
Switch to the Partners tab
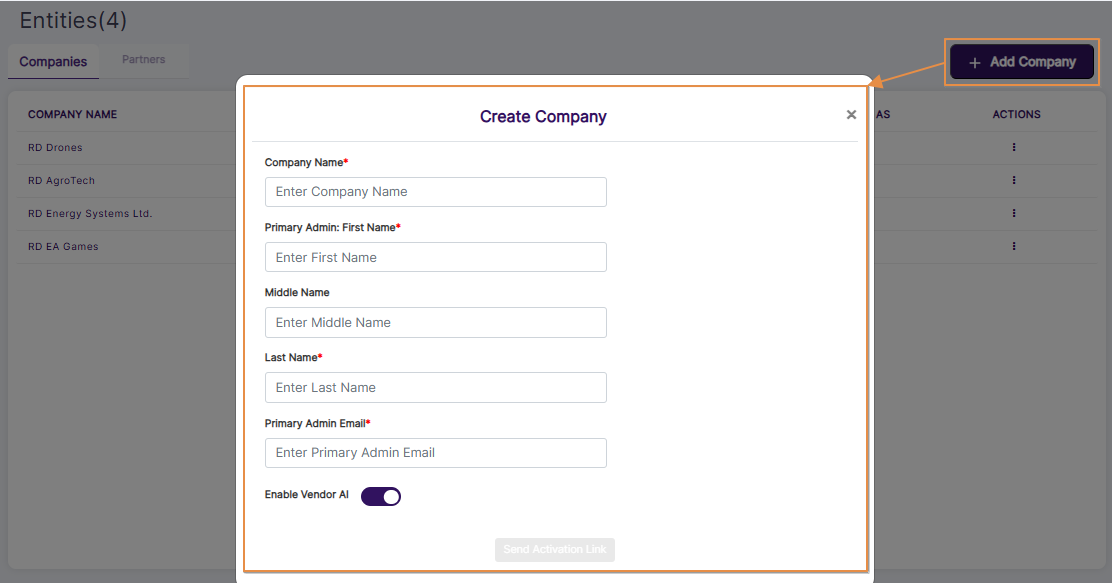143,59
